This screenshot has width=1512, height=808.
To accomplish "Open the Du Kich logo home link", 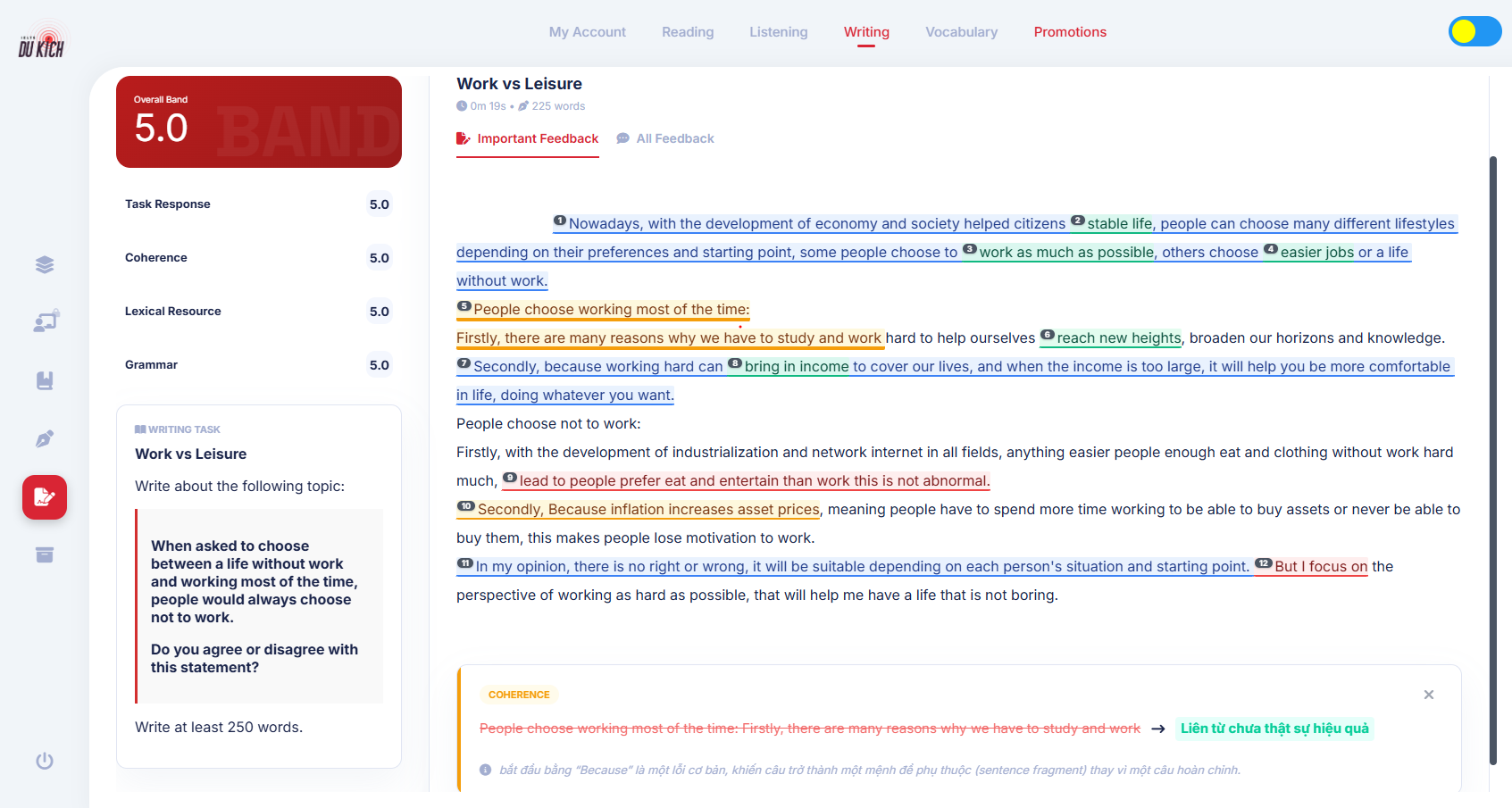I will (x=41, y=41).
